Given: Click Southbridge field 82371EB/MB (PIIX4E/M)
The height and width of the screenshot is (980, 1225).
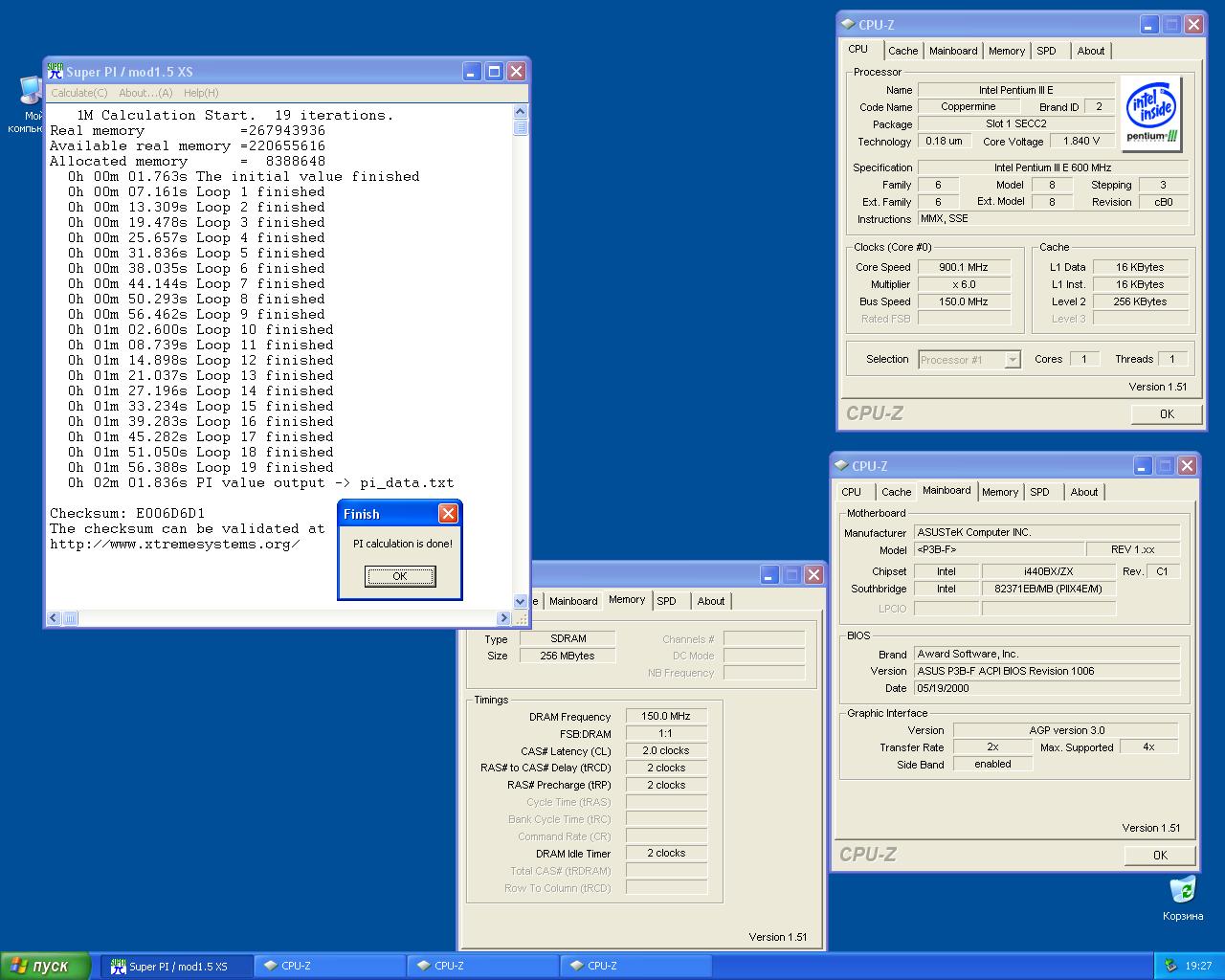Looking at the screenshot, I should pyautogui.click(x=1049, y=589).
